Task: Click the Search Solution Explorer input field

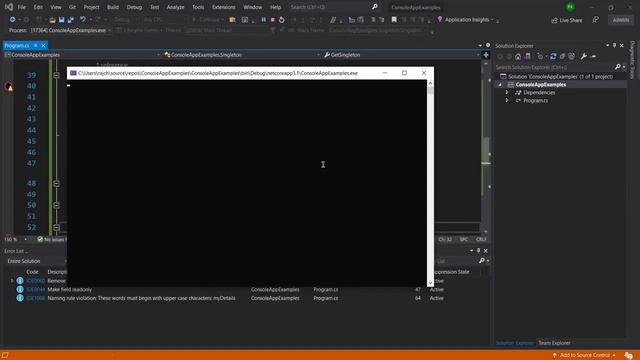Action: tap(554, 67)
